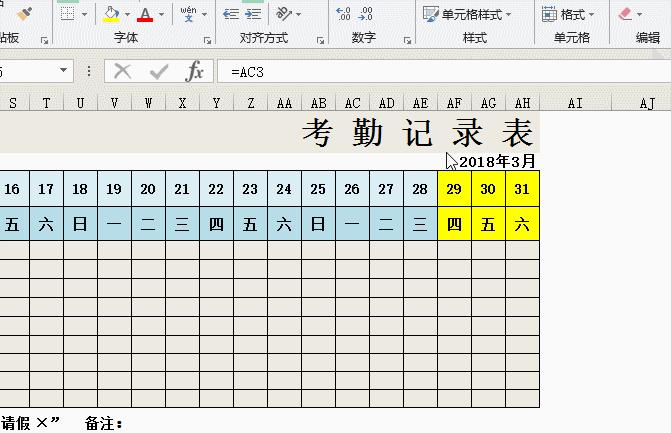Select column AE header
Viewport: 671px width, 433px height.
420,103
